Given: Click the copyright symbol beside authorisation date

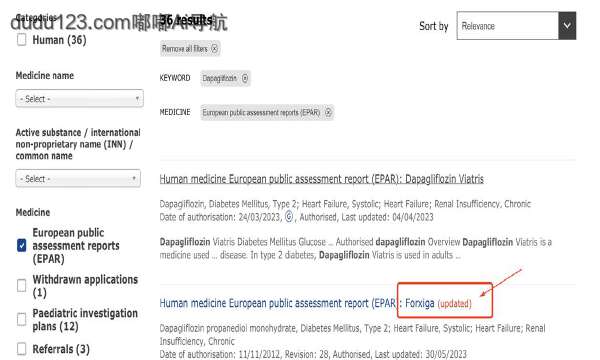Looking at the screenshot, I should 289,217.
